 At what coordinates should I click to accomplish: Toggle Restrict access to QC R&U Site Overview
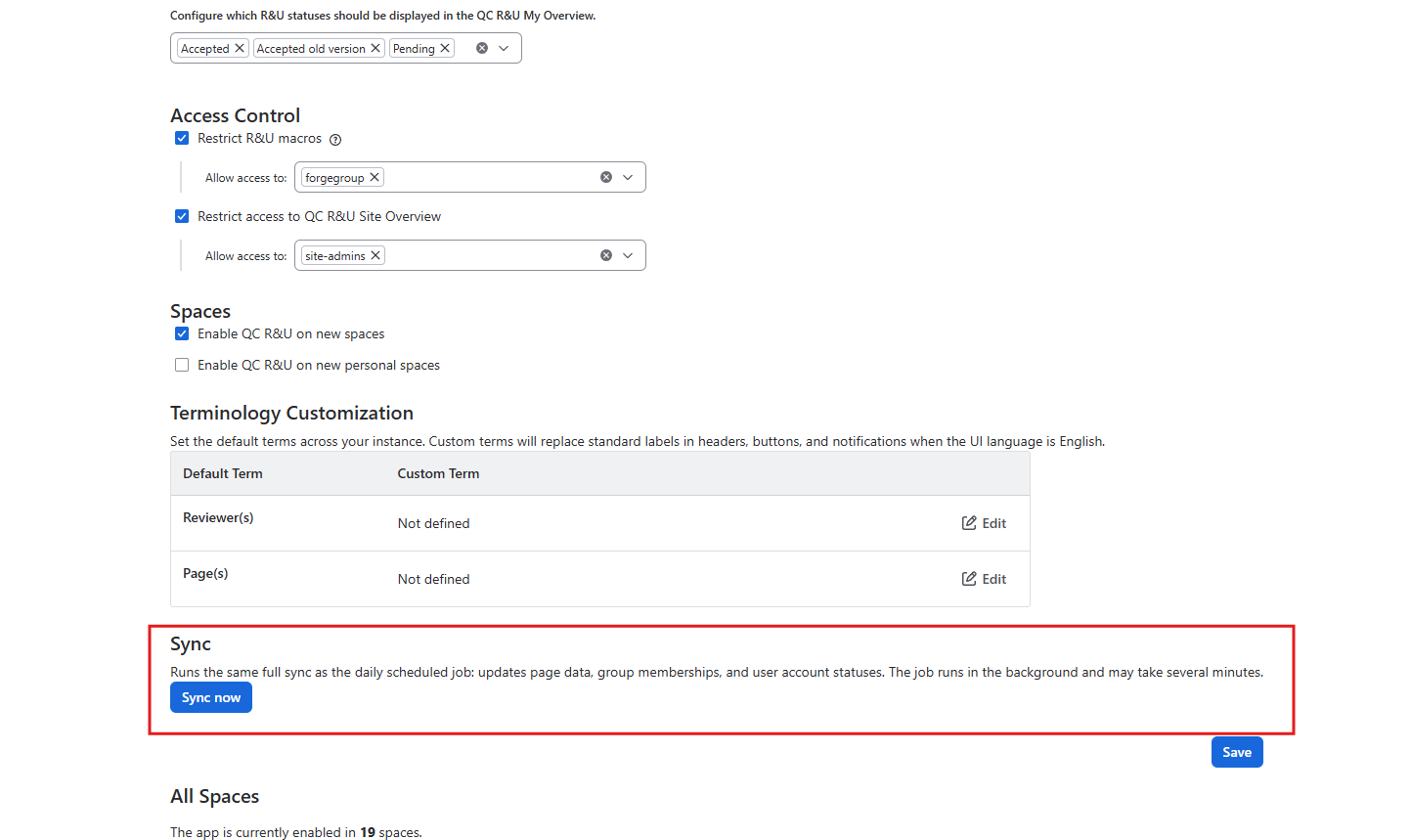tap(182, 216)
